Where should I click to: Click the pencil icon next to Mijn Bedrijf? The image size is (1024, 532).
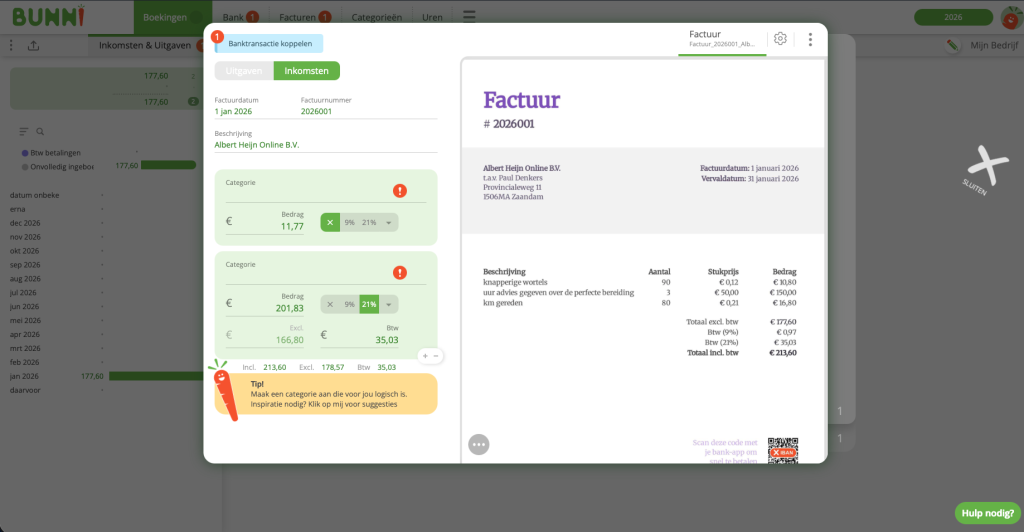point(952,45)
